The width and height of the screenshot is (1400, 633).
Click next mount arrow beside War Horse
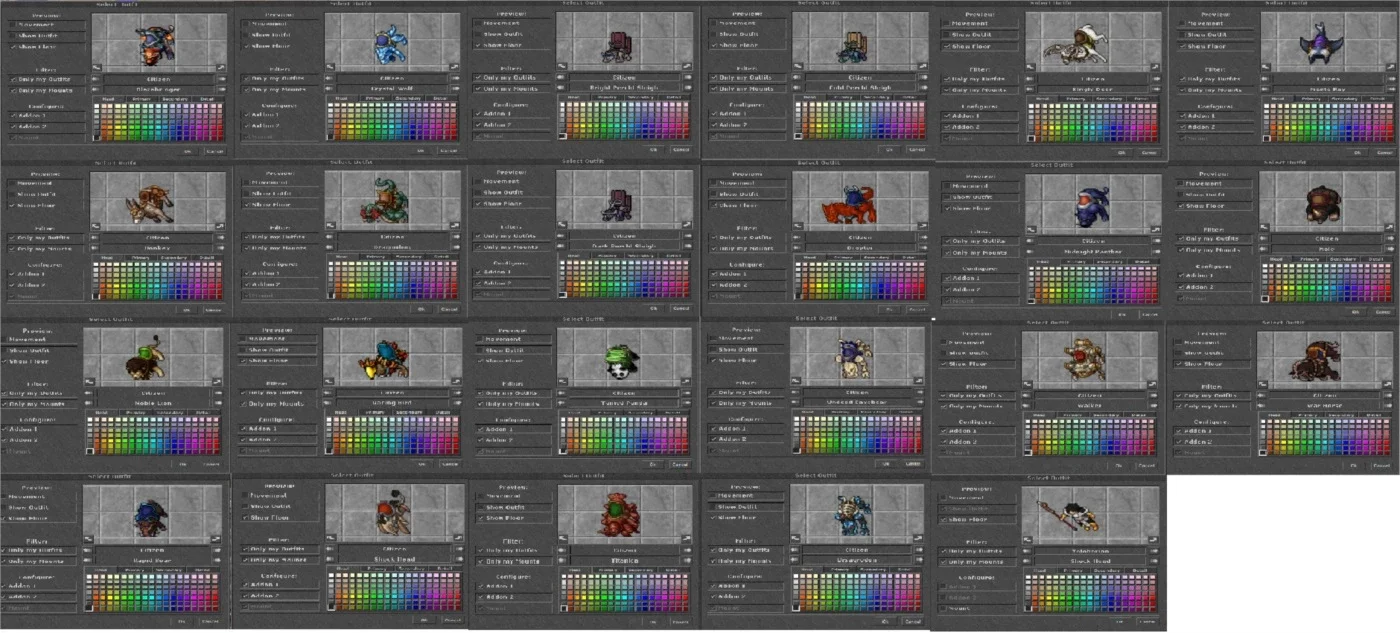(1388, 406)
